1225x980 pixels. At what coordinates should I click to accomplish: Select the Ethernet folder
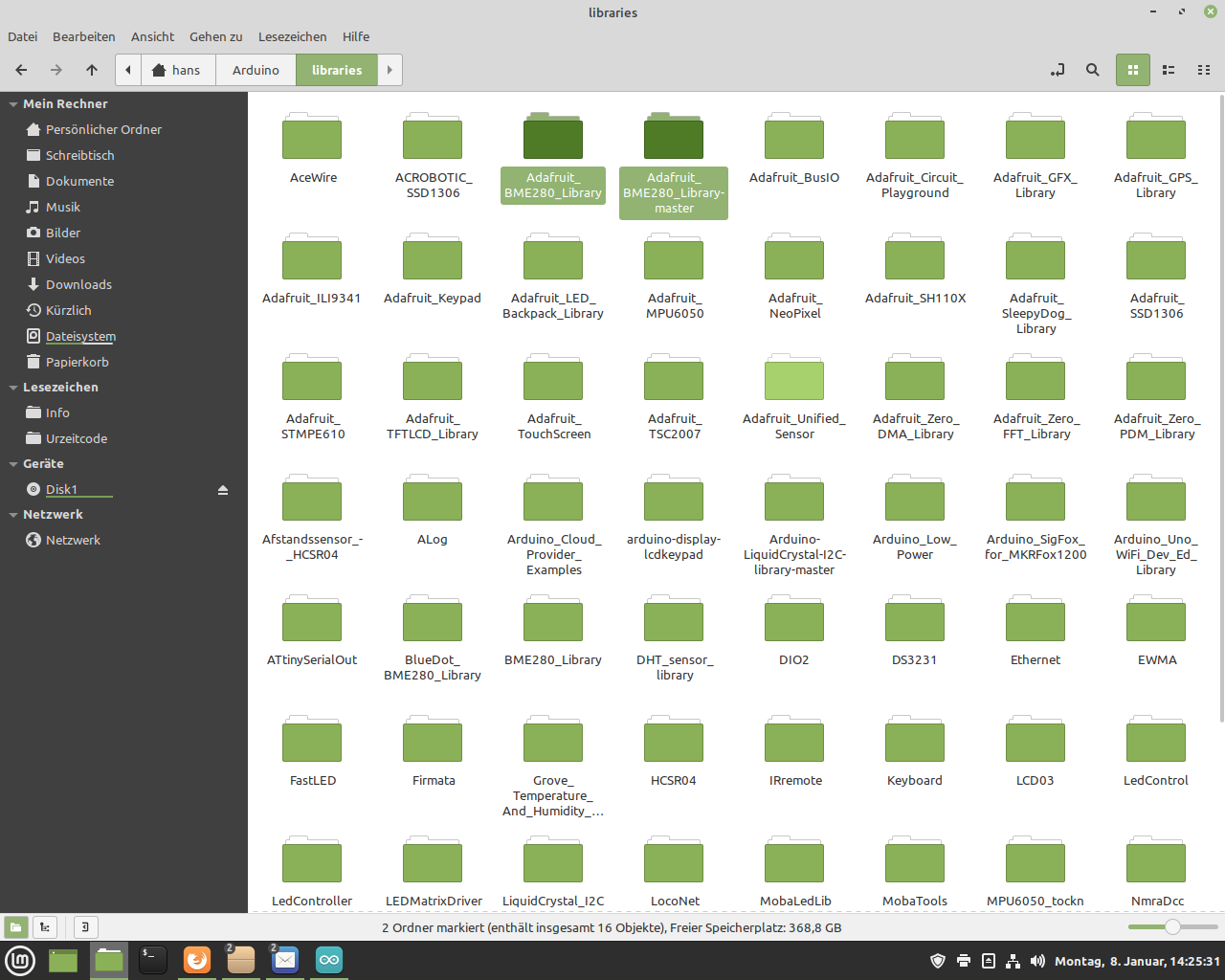tap(1036, 631)
